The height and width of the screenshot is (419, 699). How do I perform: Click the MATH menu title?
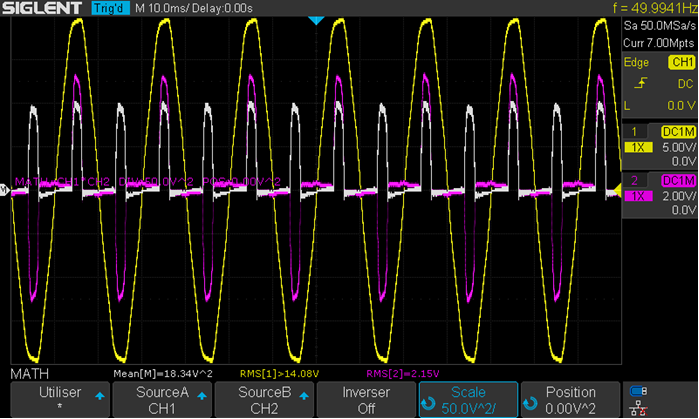click(x=29, y=374)
